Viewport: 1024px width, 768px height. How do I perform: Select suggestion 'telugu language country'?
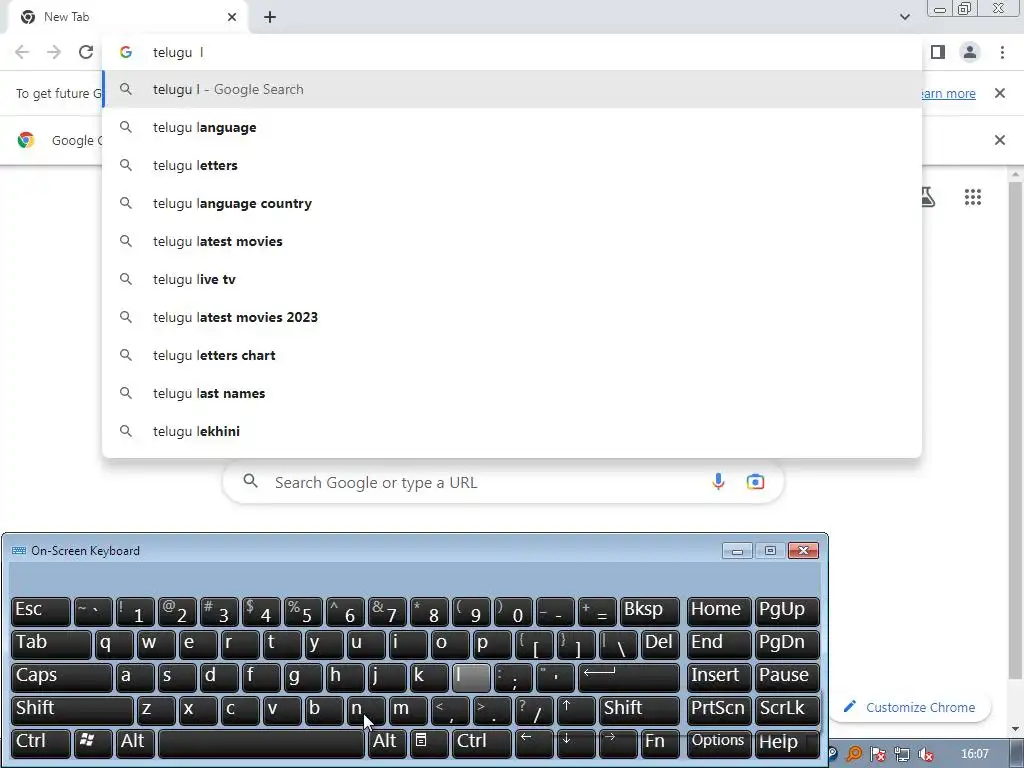click(x=512, y=203)
